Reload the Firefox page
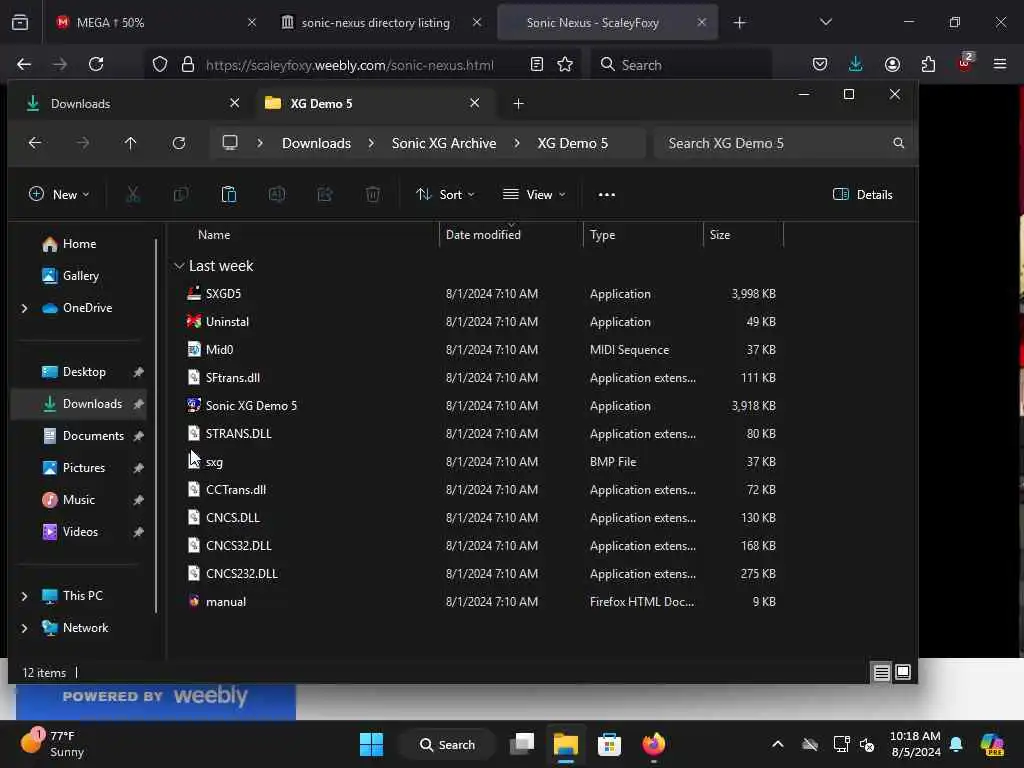 [96, 64]
